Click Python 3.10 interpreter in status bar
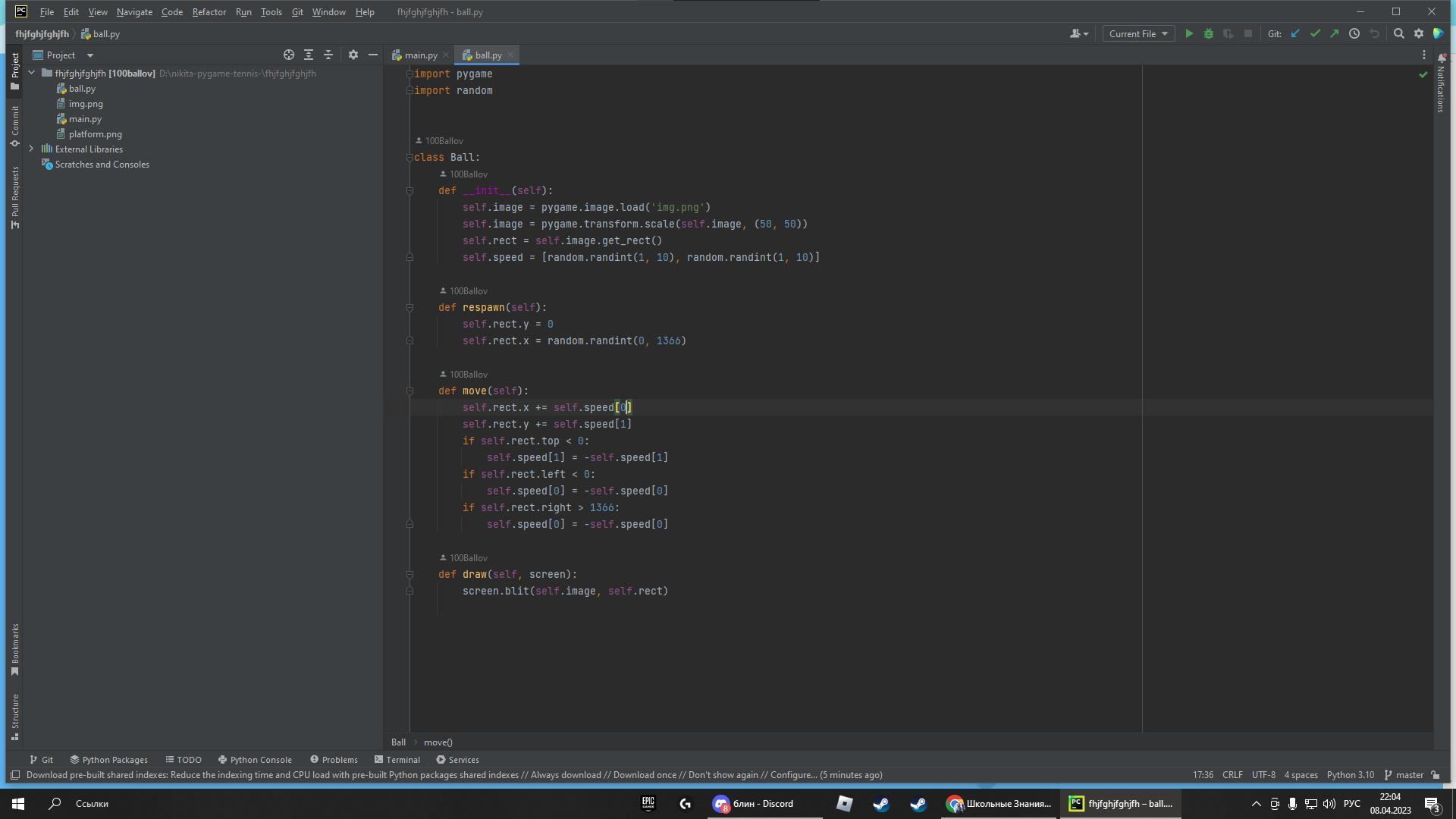1456x819 pixels. (x=1351, y=775)
